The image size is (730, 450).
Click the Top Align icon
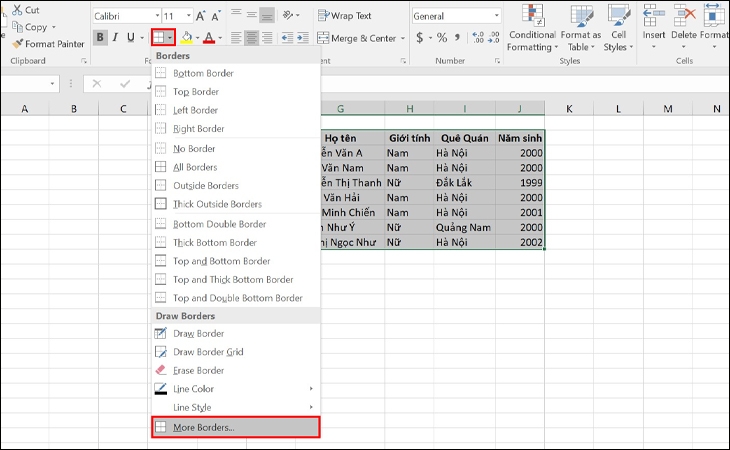[236, 15]
